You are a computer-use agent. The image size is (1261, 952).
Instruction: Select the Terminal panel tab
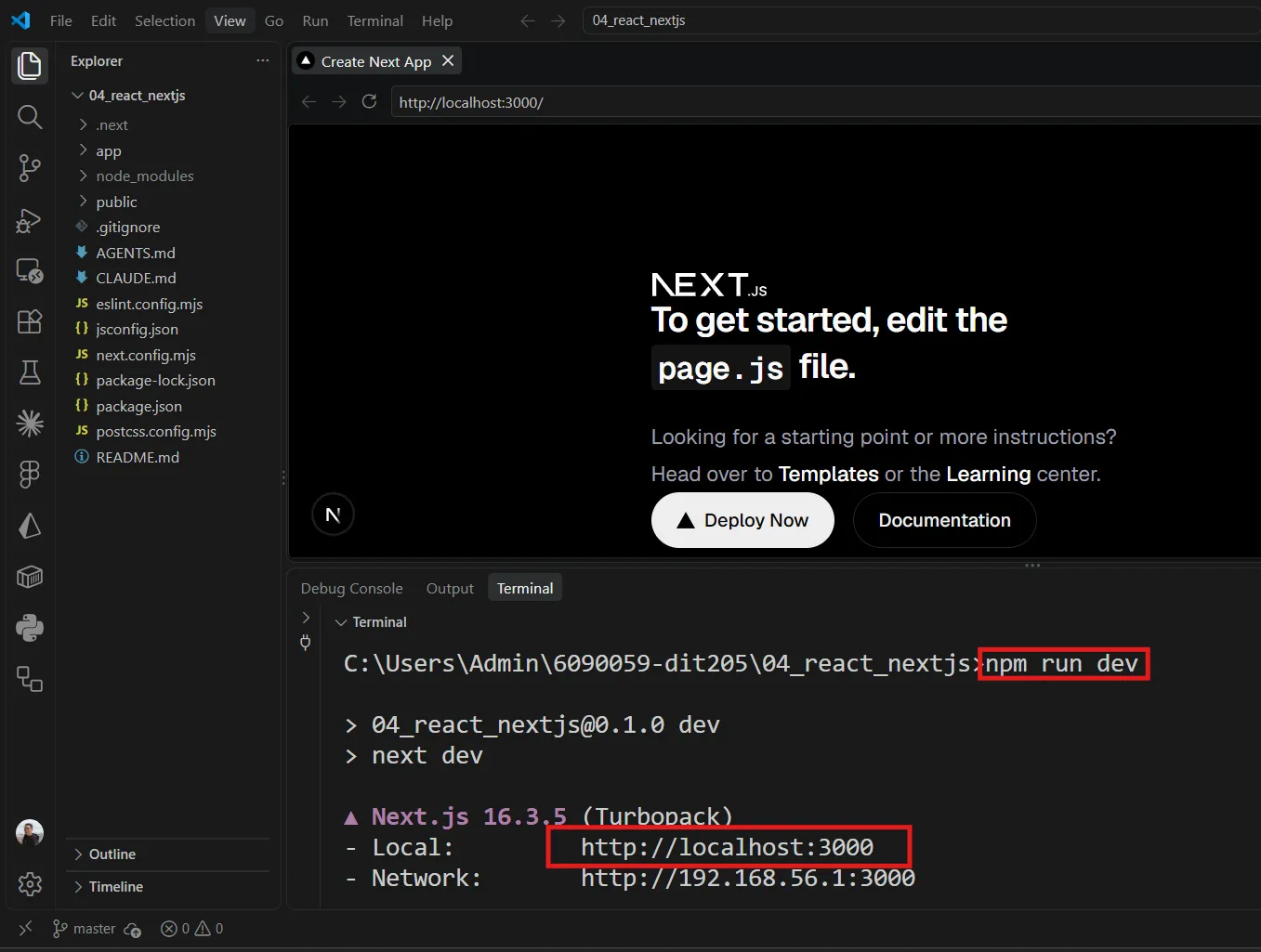[525, 588]
